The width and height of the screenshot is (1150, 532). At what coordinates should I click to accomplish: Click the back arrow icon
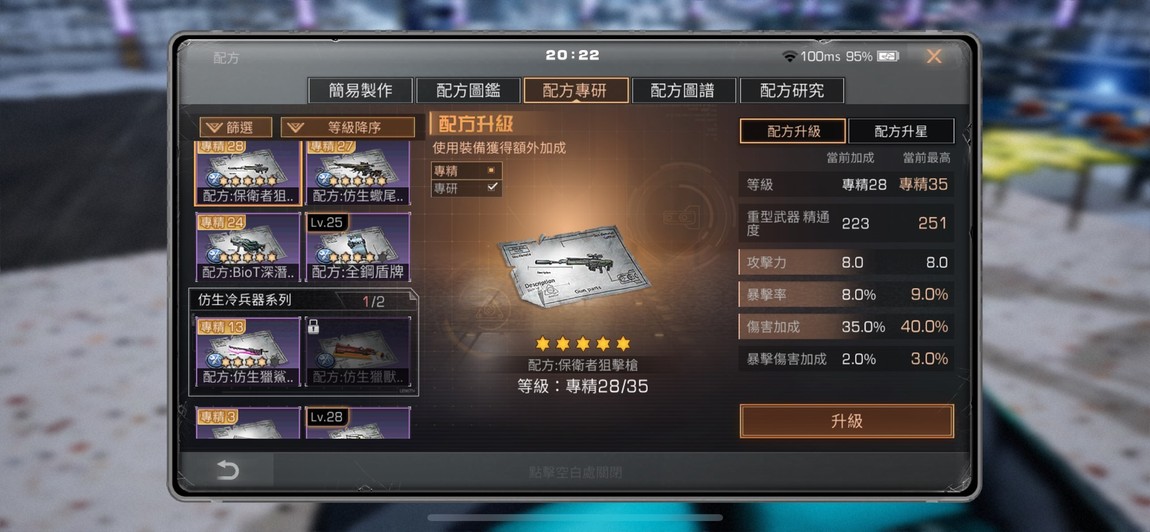(x=227, y=470)
